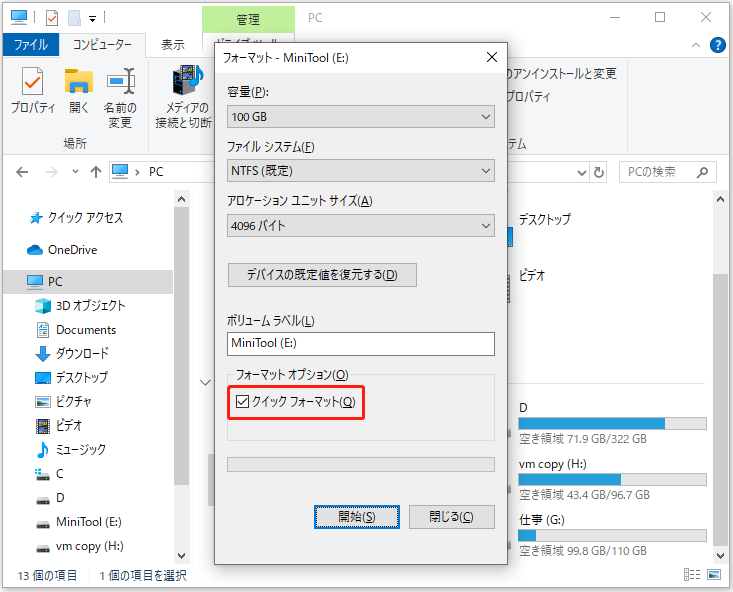Click the 閉じる(C) close button
This screenshot has width=733, height=592.
(452, 517)
